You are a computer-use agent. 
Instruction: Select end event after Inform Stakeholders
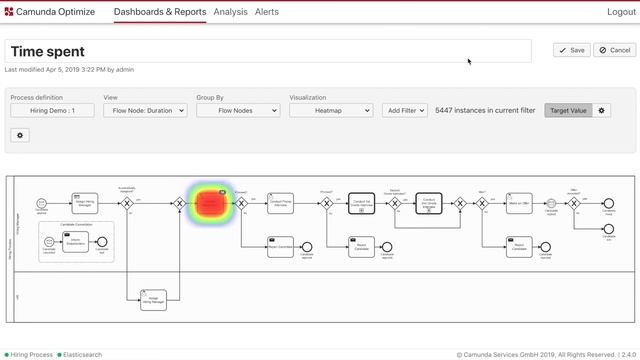click(102, 242)
